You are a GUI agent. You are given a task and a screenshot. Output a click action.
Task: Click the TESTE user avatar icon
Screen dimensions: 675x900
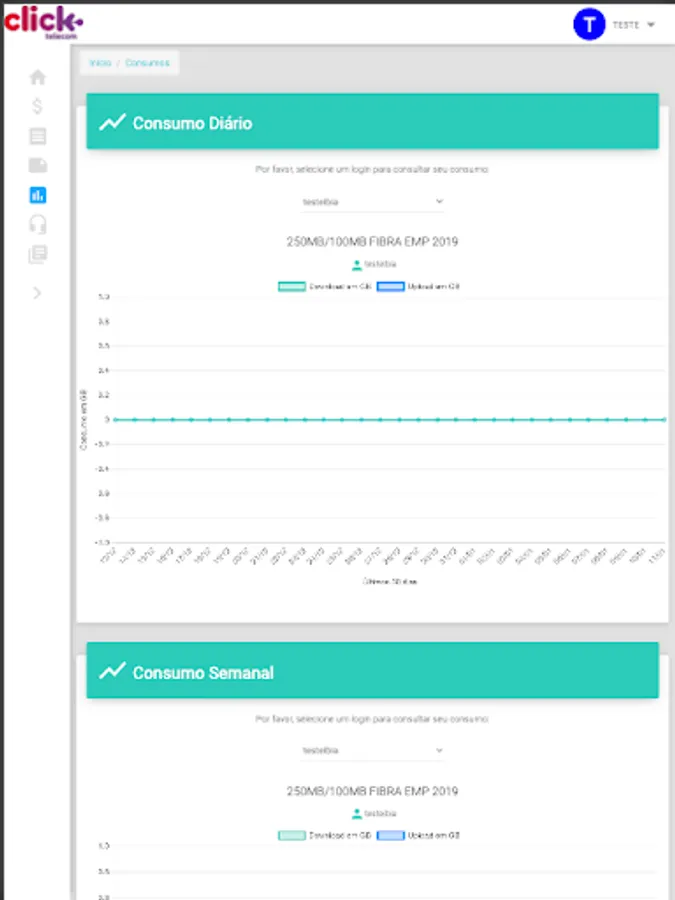588,24
